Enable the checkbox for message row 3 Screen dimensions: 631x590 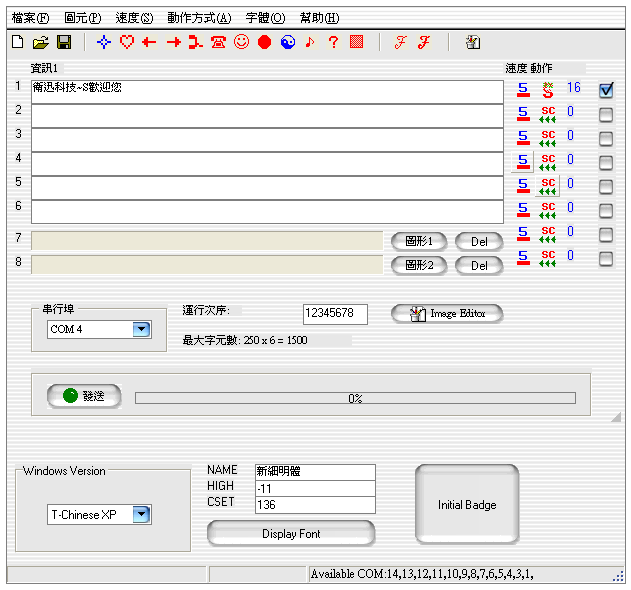606,139
